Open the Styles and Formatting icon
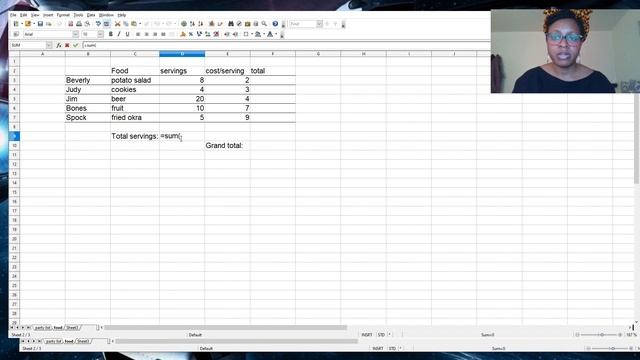Screen dimensions: 640x360 pos(16,34)
